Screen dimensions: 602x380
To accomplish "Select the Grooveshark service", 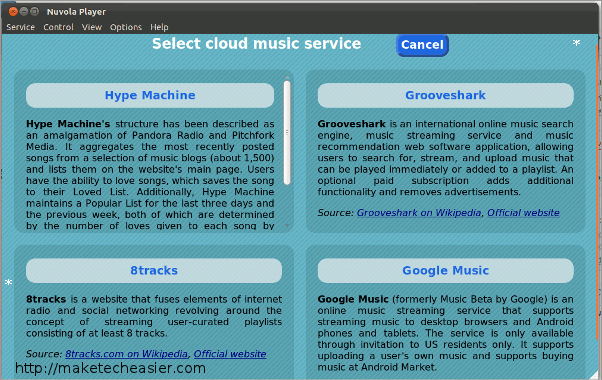I will 446,95.
